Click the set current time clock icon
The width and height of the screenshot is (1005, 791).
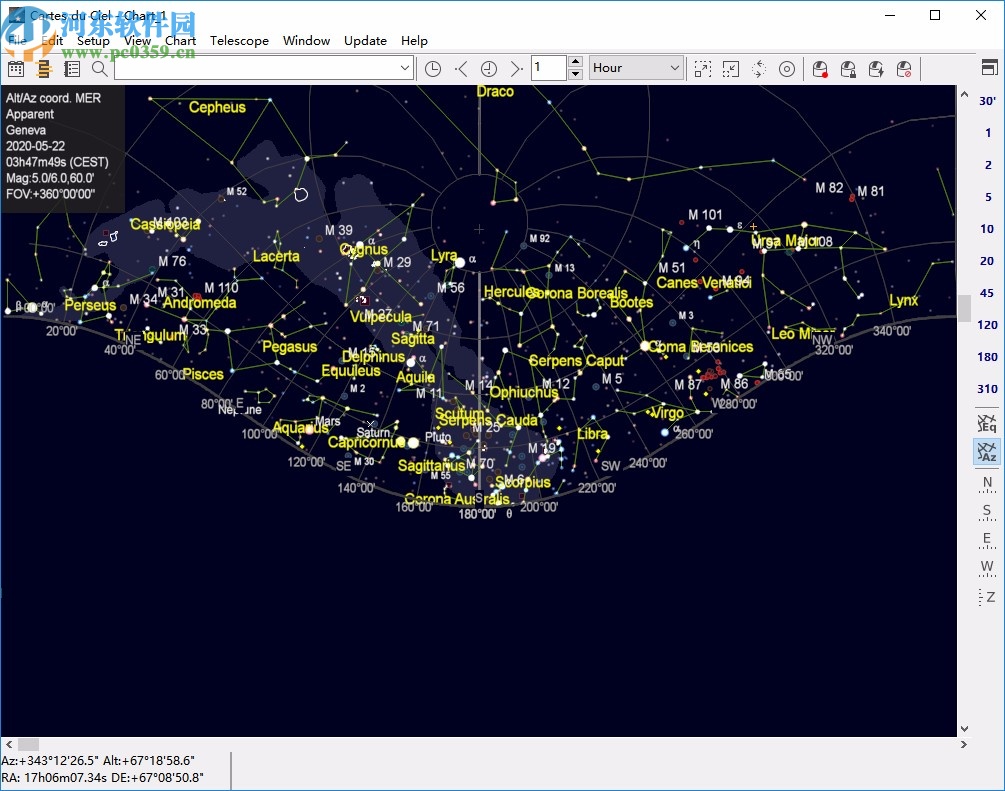pyautogui.click(x=433, y=68)
